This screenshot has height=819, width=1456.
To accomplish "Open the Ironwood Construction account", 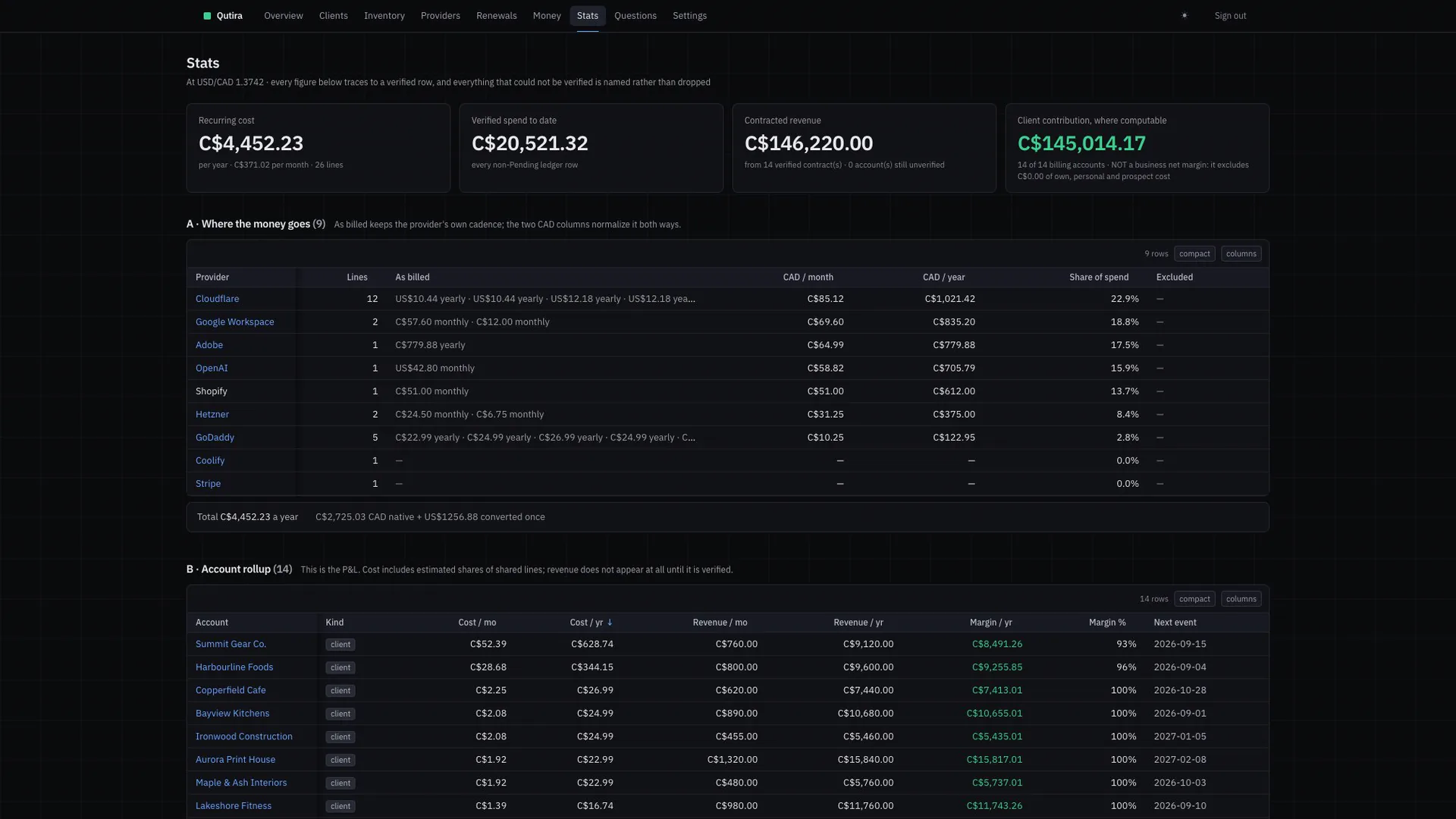I will pyautogui.click(x=244, y=736).
